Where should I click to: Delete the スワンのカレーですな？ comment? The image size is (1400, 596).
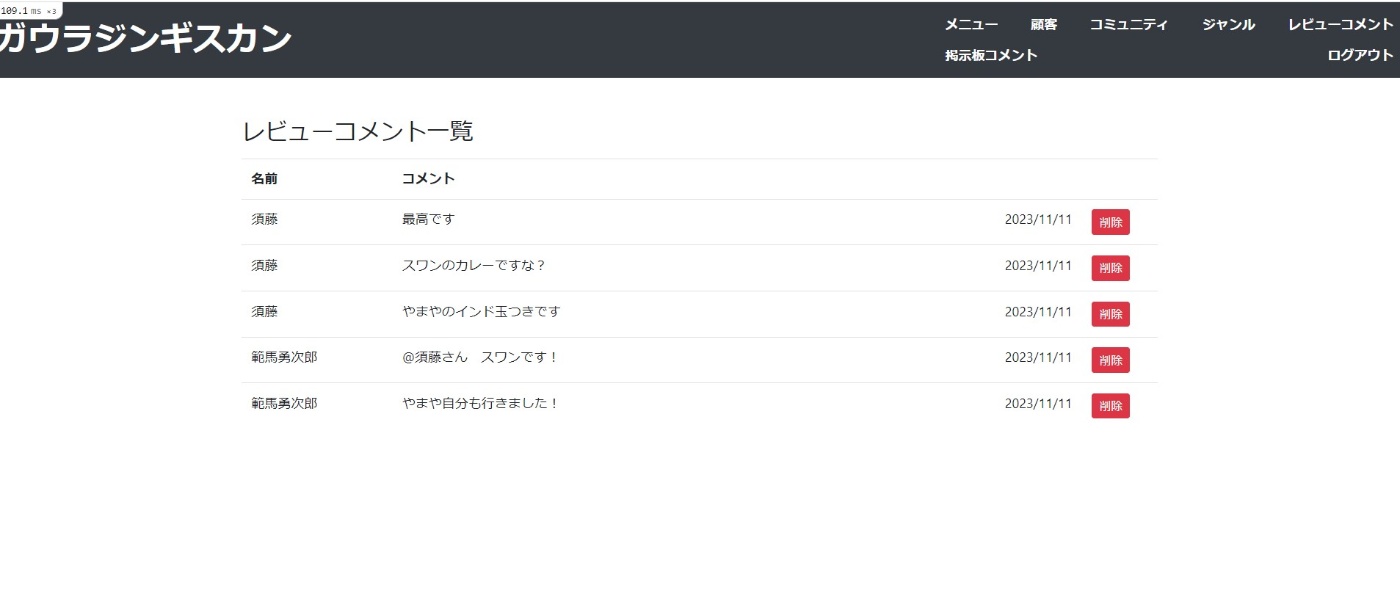(x=1110, y=268)
